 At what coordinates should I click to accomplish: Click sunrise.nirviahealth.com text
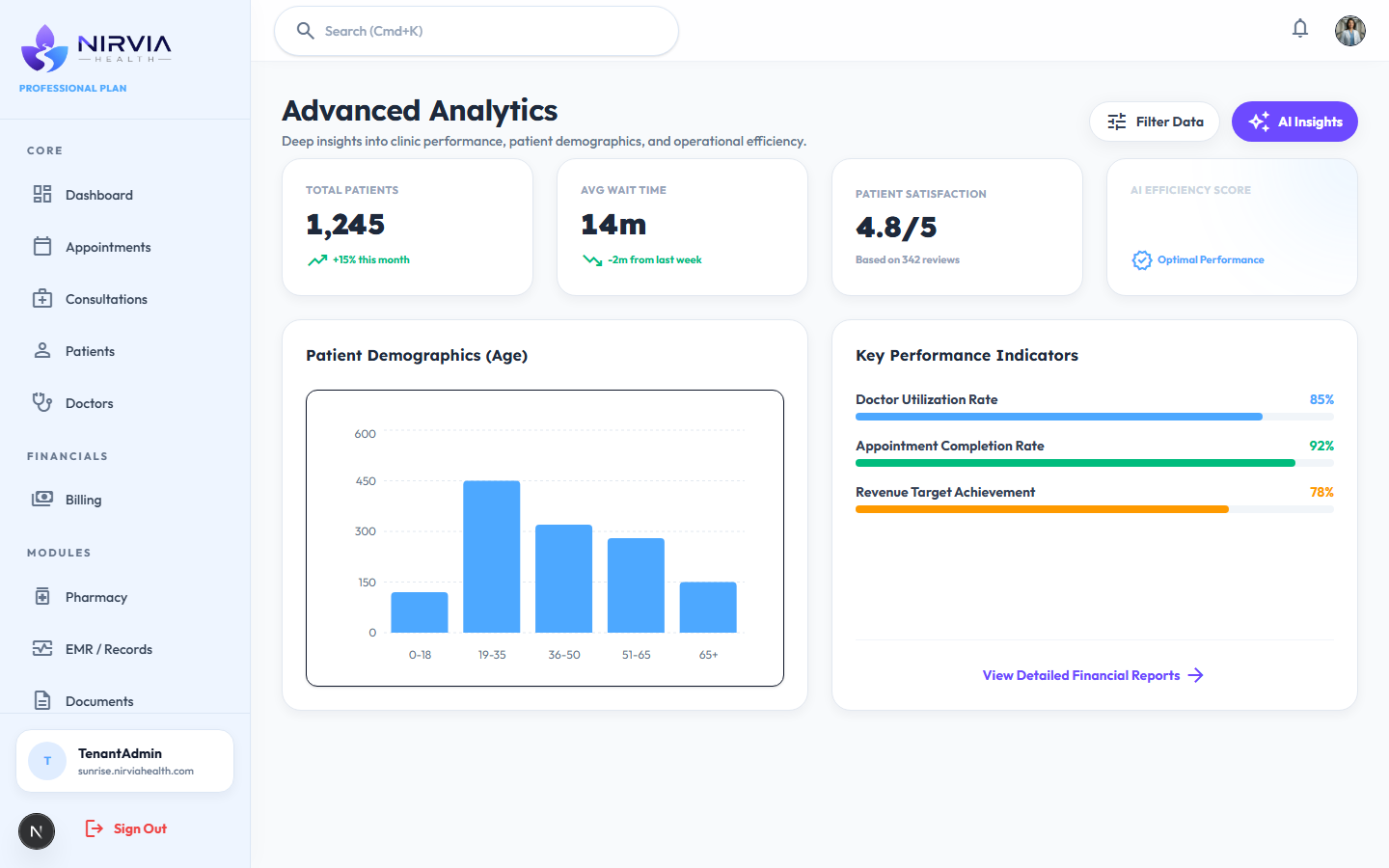136,772
